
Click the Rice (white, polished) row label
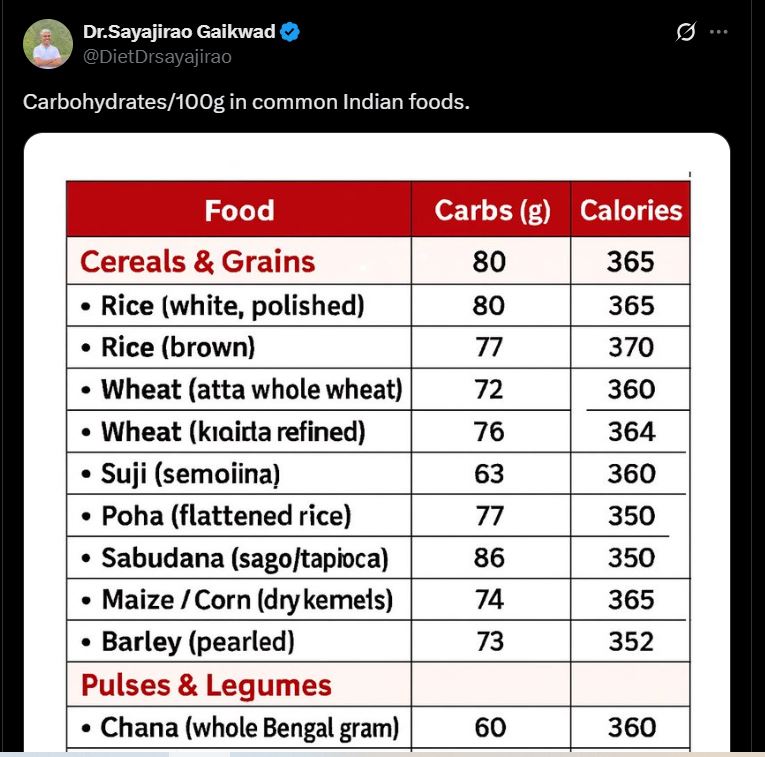coord(232,305)
